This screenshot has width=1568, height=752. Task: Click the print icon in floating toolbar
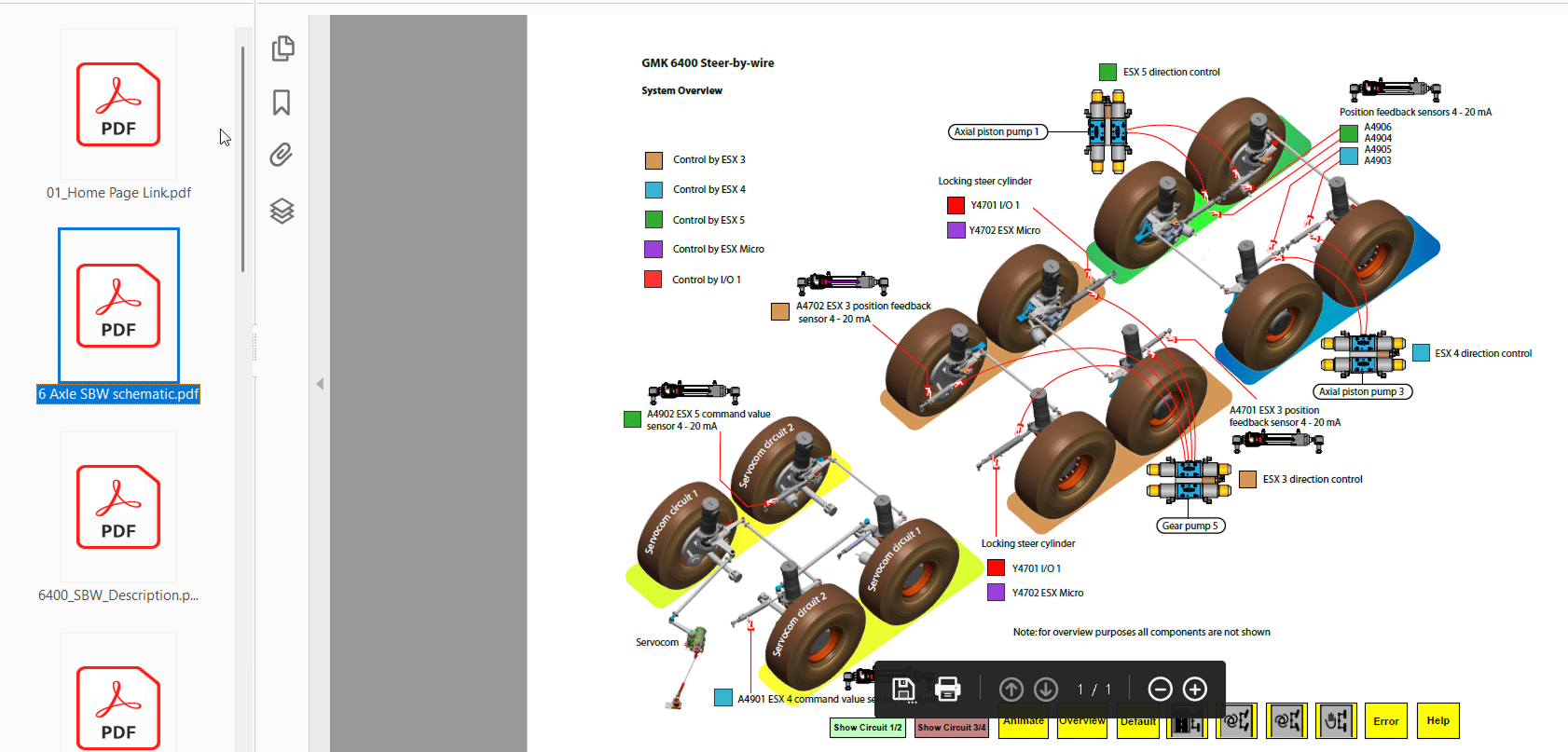[947, 690]
